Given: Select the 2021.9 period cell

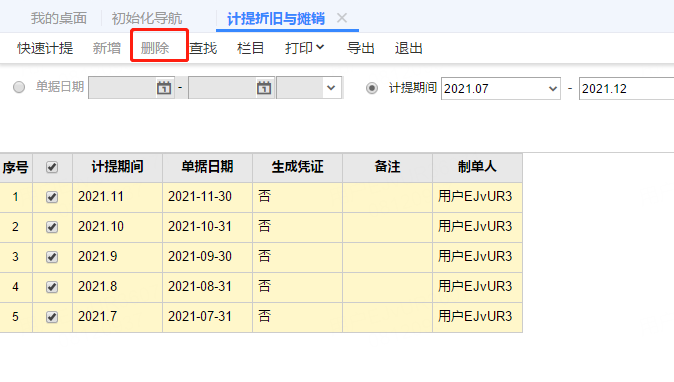Looking at the screenshot, I should point(117,257).
